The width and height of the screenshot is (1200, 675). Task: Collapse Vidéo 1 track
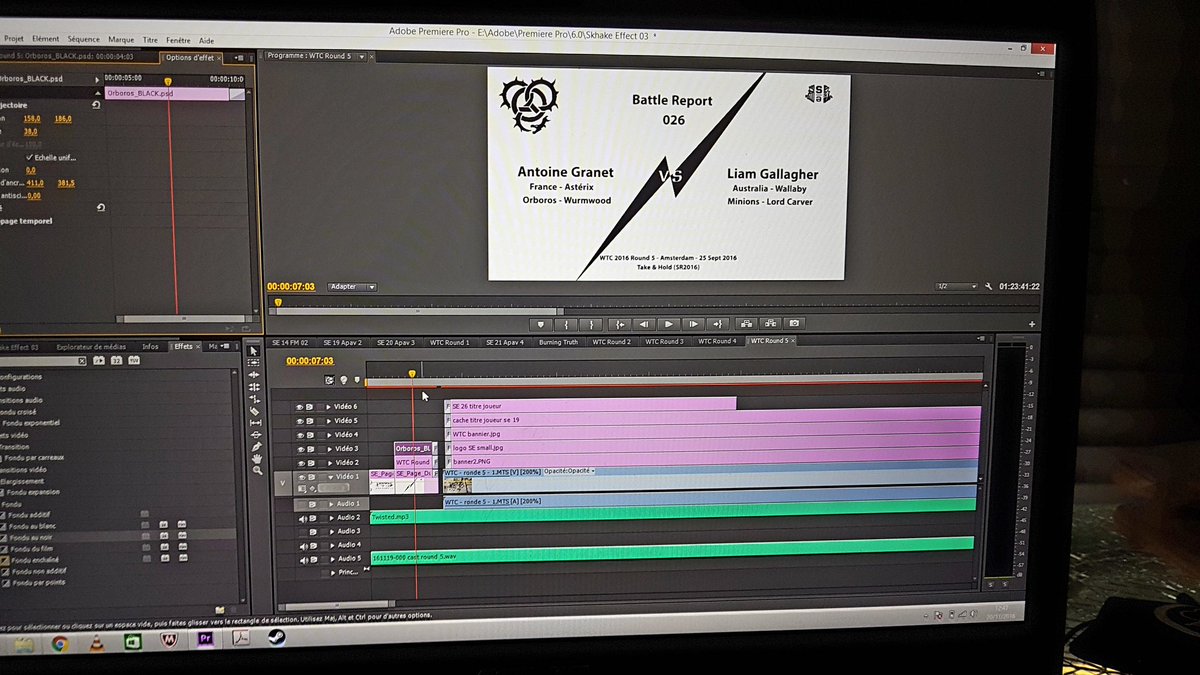[330, 477]
